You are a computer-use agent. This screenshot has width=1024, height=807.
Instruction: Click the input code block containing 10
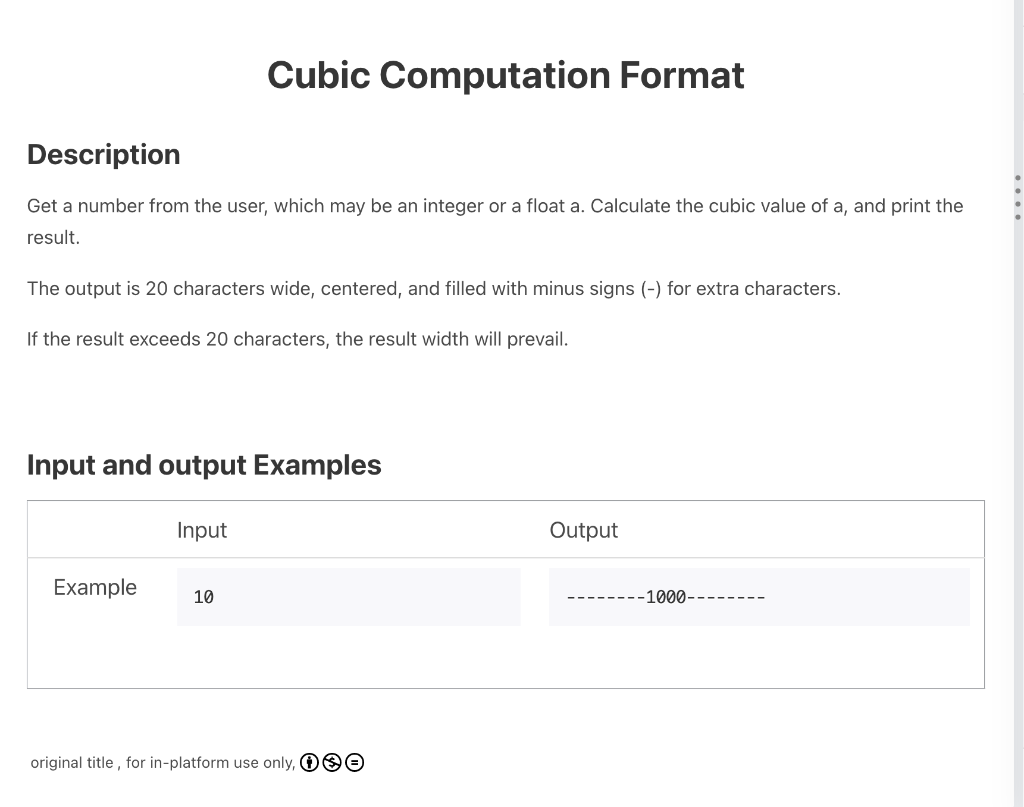pos(348,597)
